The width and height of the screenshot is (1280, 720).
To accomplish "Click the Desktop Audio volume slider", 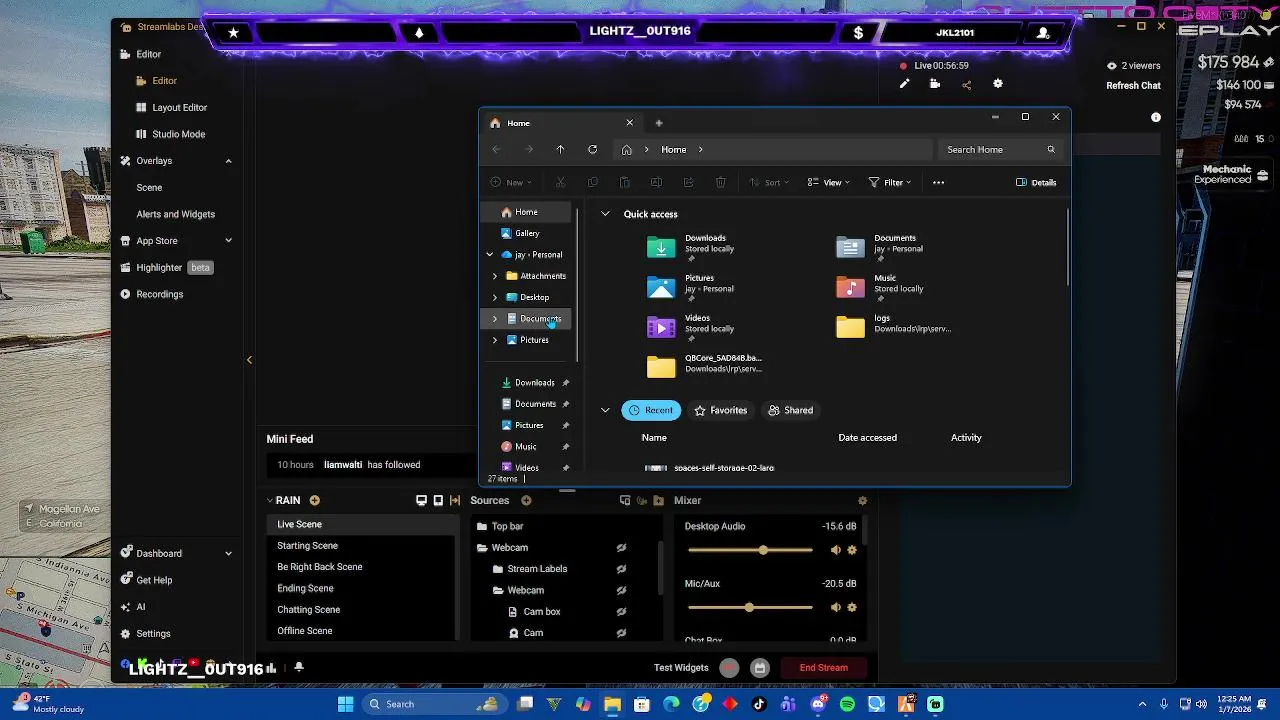I will (x=750, y=550).
